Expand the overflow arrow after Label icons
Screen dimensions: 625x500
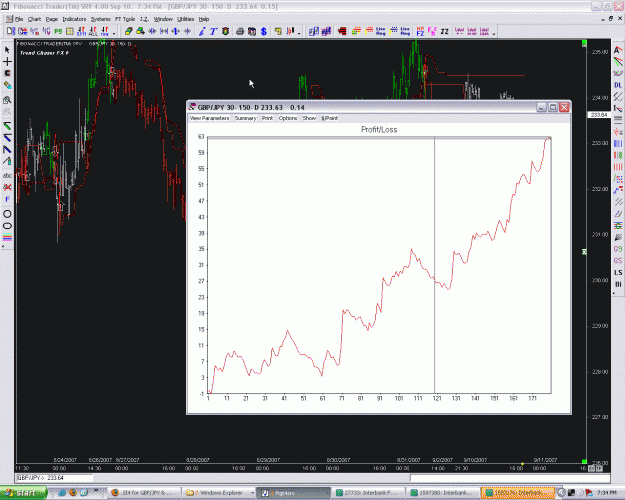pyautogui.click(x=494, y=33)
